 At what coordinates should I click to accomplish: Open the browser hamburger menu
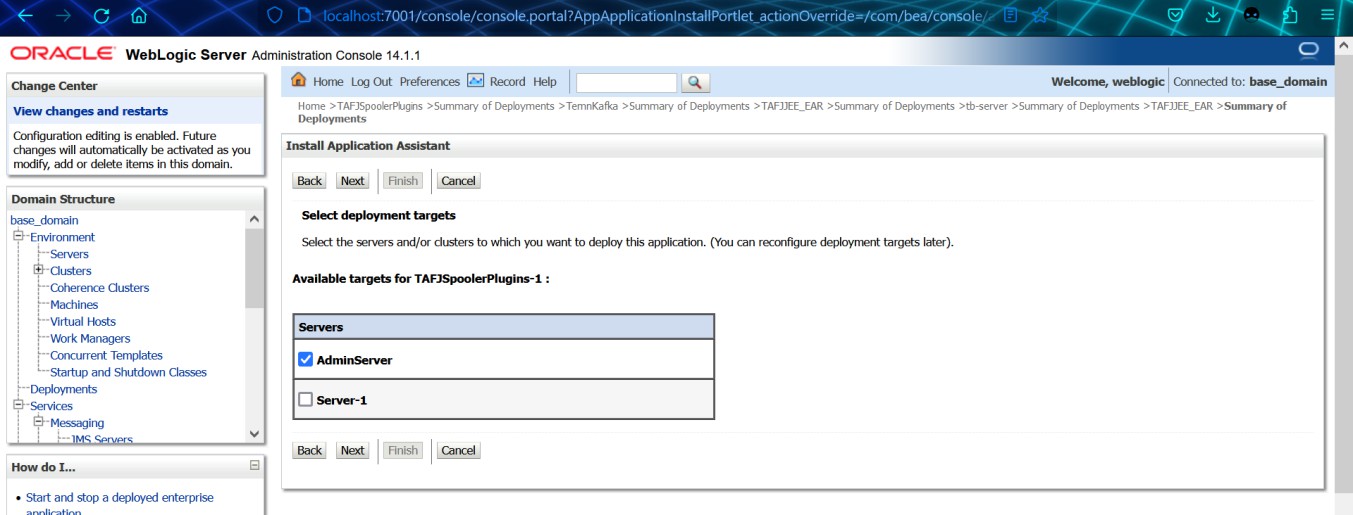click(x=1327, y=16)
